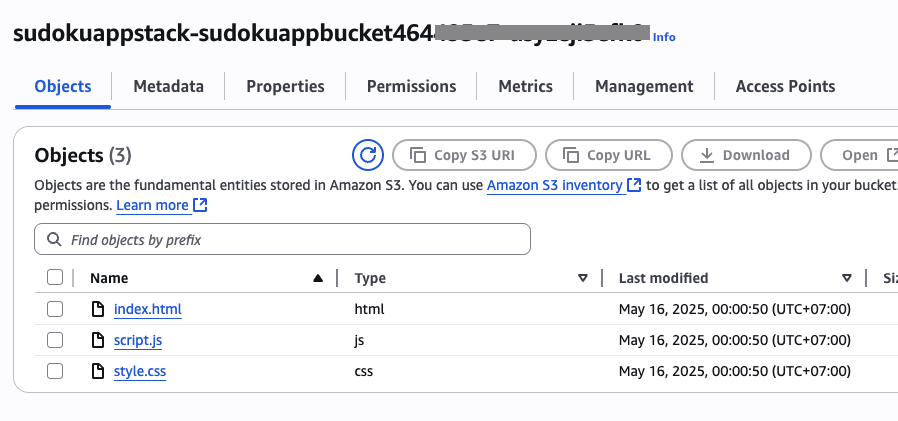Focus the Find objects by prefix field

[x=282, y=239]
